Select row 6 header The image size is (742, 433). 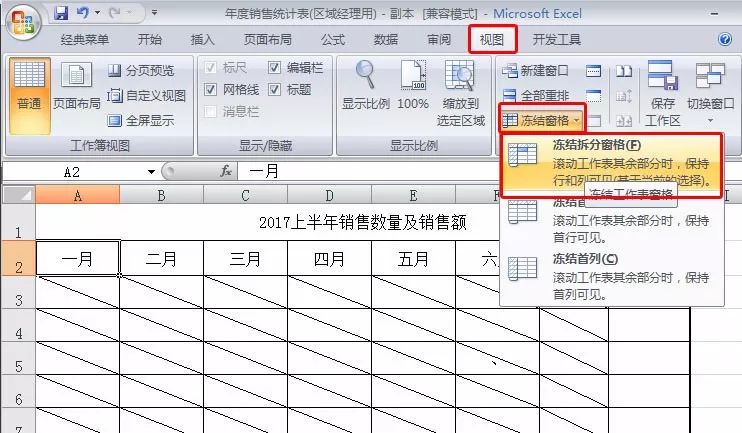[x=18, y=392]
